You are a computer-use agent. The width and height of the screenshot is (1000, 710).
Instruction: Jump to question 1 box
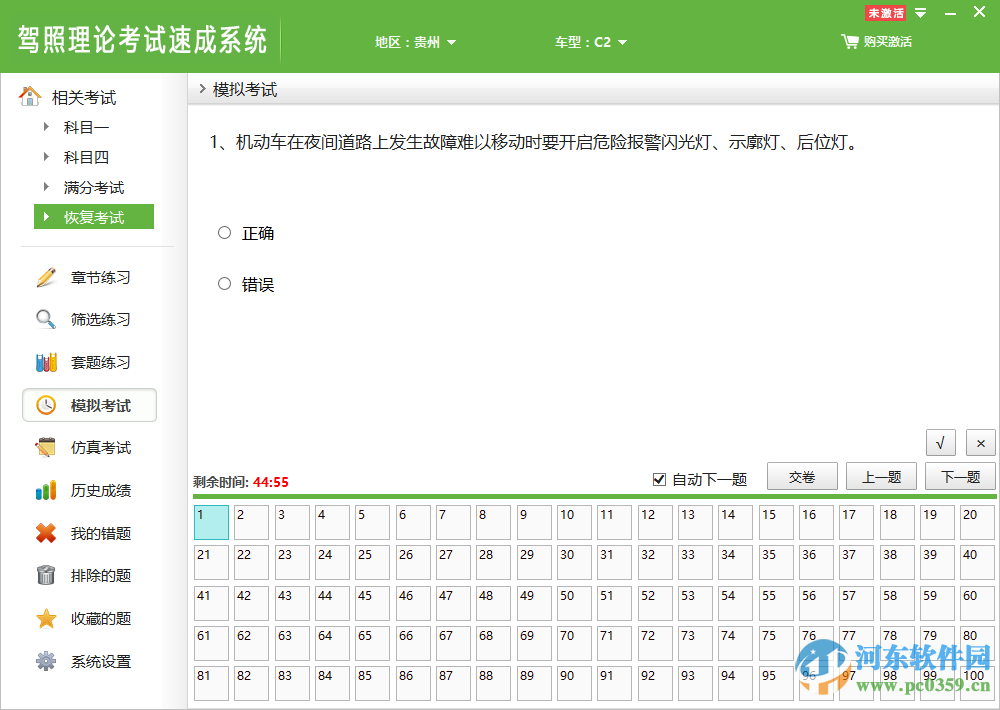tap(211, 522)
